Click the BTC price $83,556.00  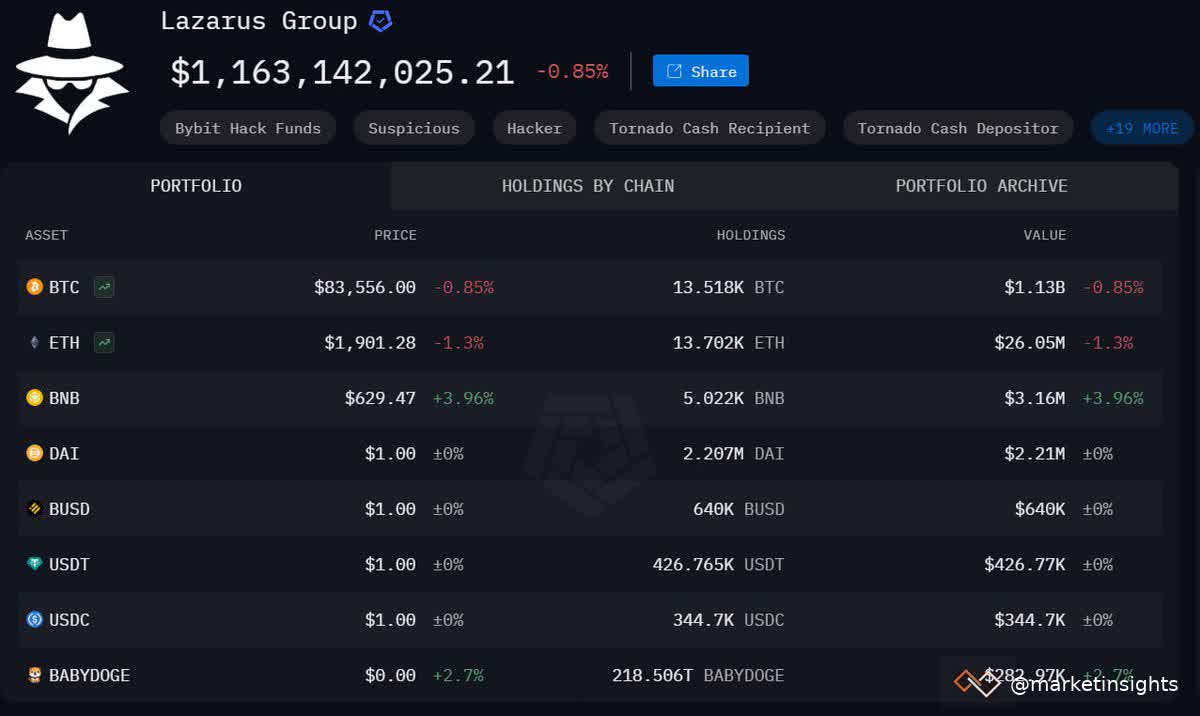[365, 287]
